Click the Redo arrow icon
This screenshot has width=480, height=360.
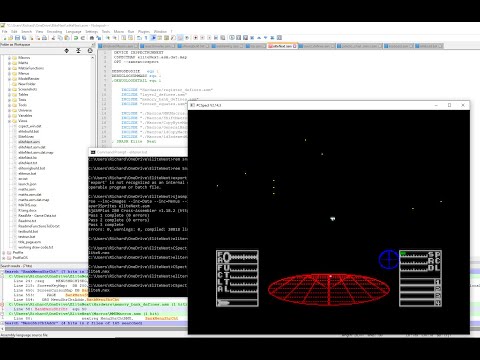83,38
